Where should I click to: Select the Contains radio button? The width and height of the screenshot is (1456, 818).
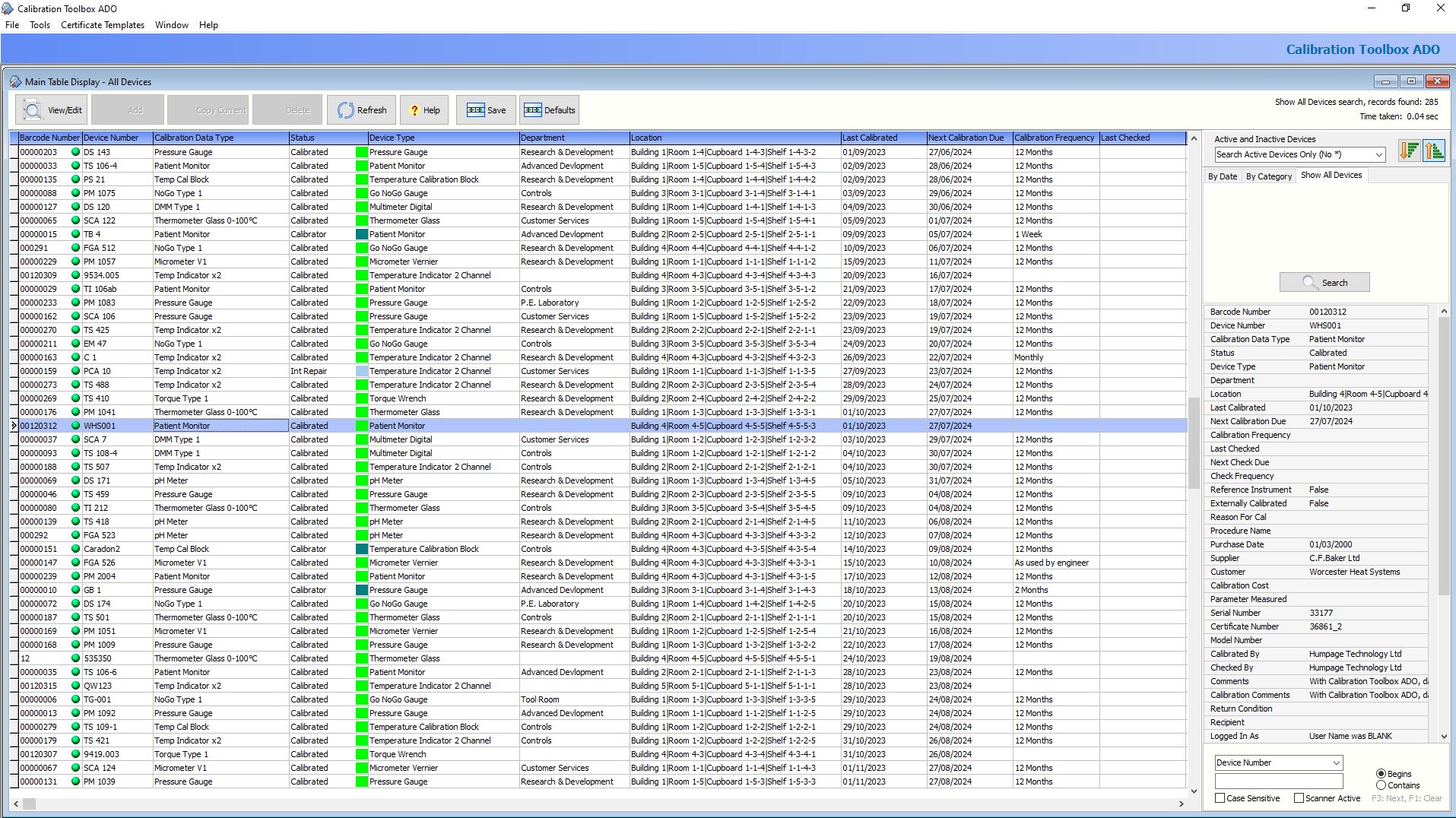pyautogui.click(x=1381, y=785)
